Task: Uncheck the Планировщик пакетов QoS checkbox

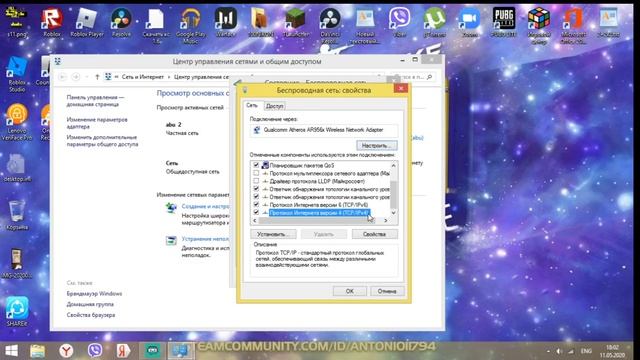Action: pos(256,165)
